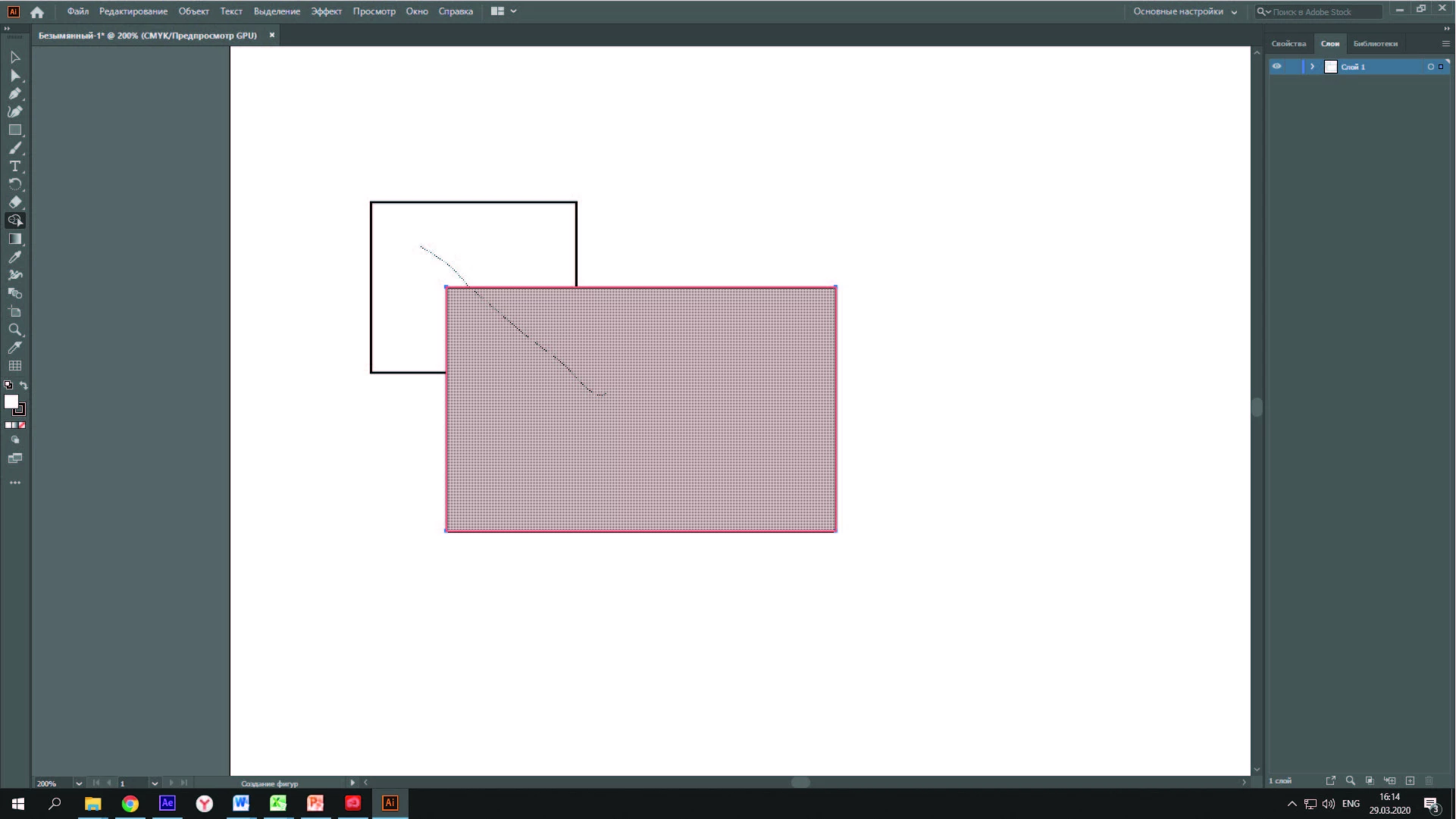Click the Rectangle tool
The height and width of the screenshot is (819, 1456).
click(14, 130)
